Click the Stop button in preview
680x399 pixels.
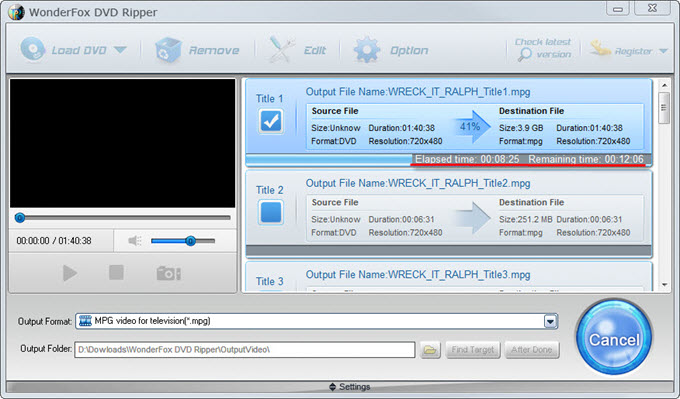tap(116, 273)
